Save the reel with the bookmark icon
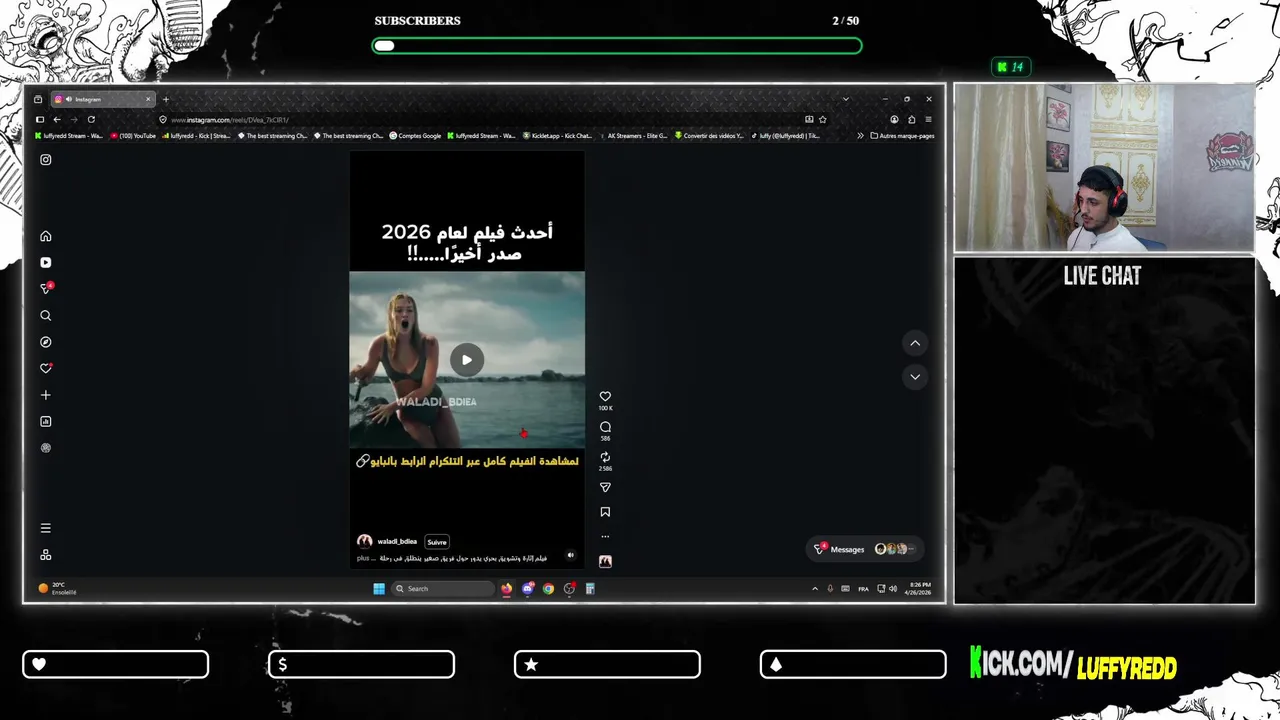Viewport: 1280px width, 720px height. (x=605, y=512)
